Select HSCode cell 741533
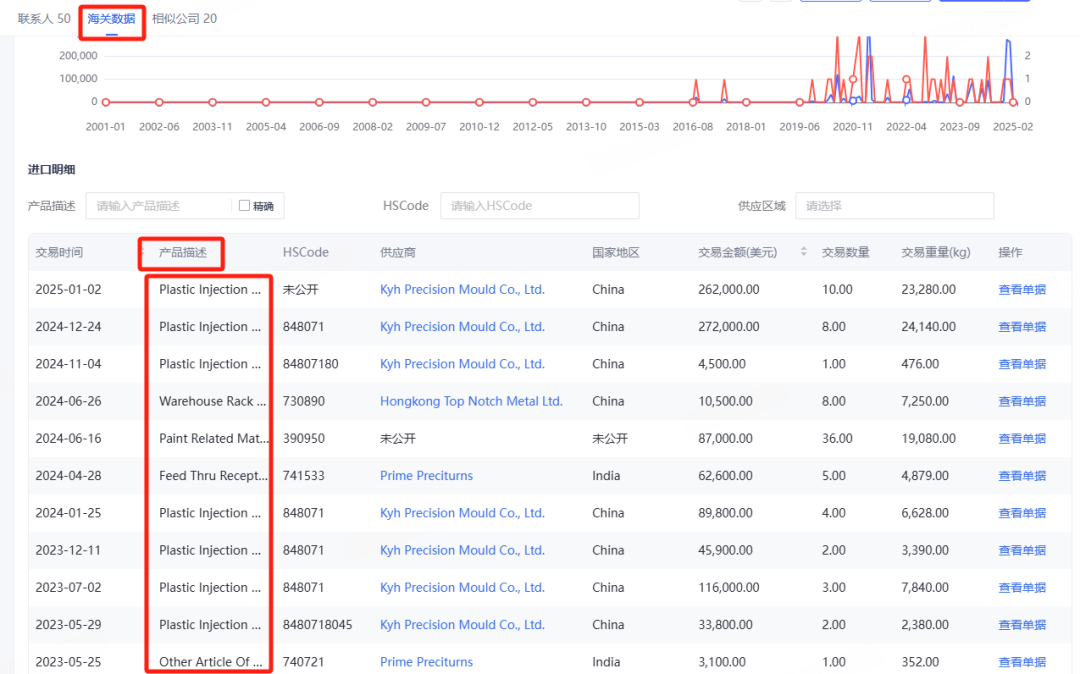 click(303, 475)
